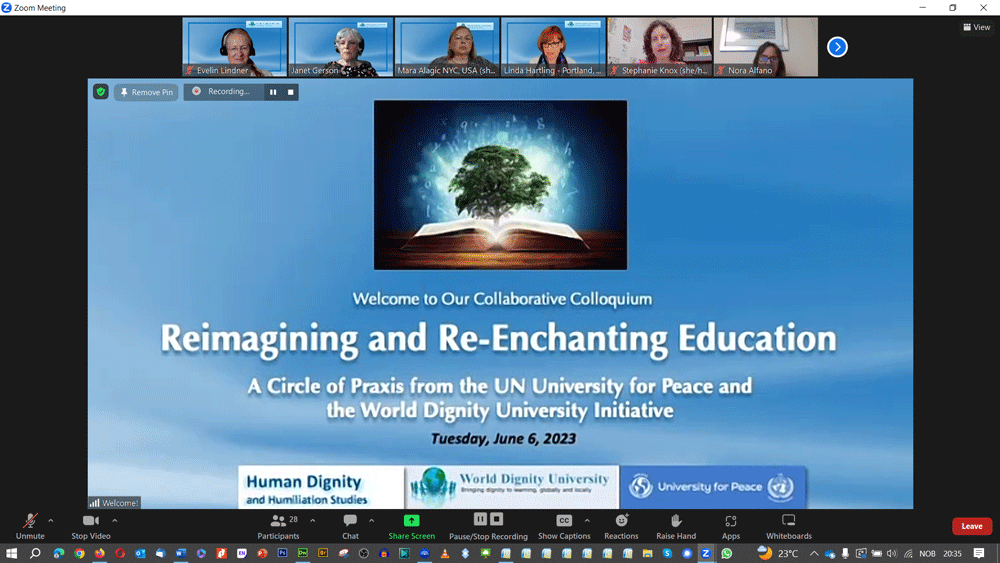The image size is (1000, 563).
Task: Unmute the microphone
Action: tap(30, 527)
